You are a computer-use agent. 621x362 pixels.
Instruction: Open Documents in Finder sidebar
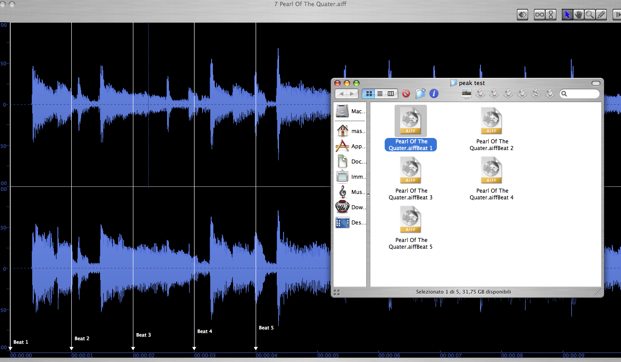pyautogui.click(x=350, y=162)
